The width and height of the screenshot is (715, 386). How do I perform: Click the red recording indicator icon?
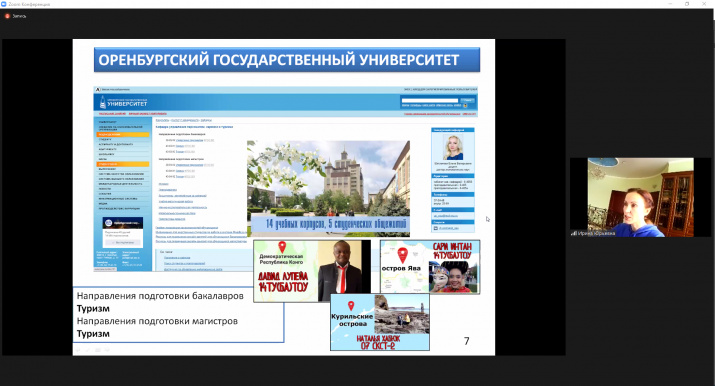[x=7, y=16]
